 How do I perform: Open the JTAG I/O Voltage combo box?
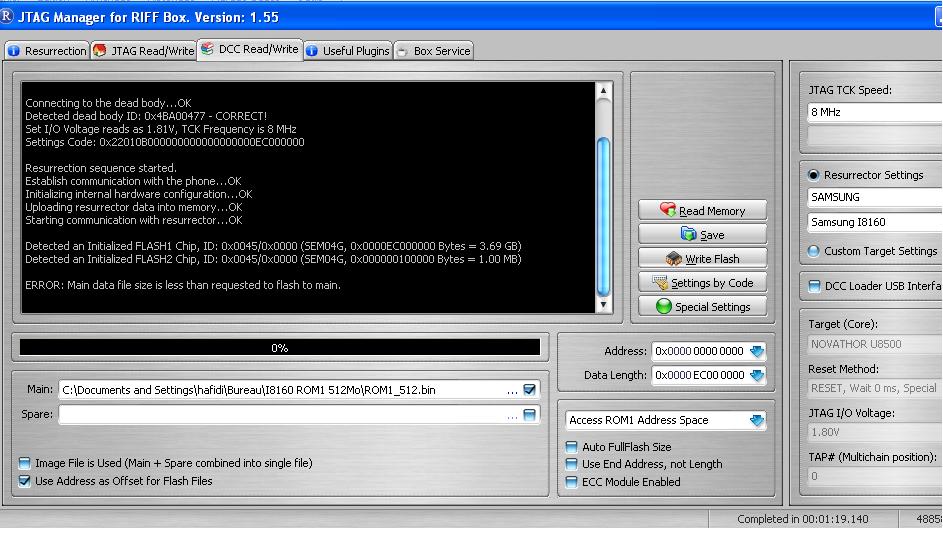point(875,432)
